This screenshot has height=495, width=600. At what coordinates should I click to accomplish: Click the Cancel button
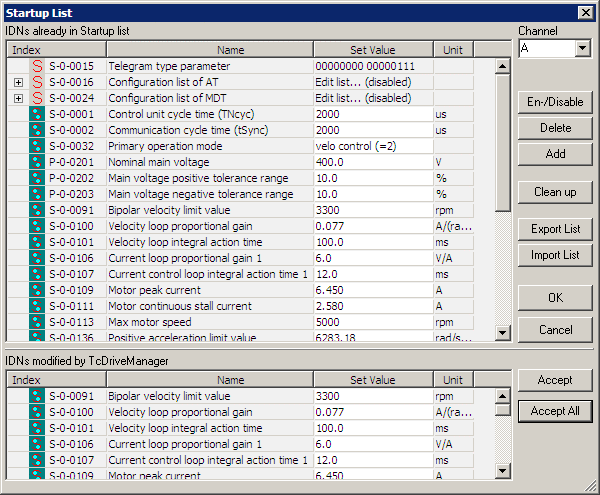click(x=555, y=330)
